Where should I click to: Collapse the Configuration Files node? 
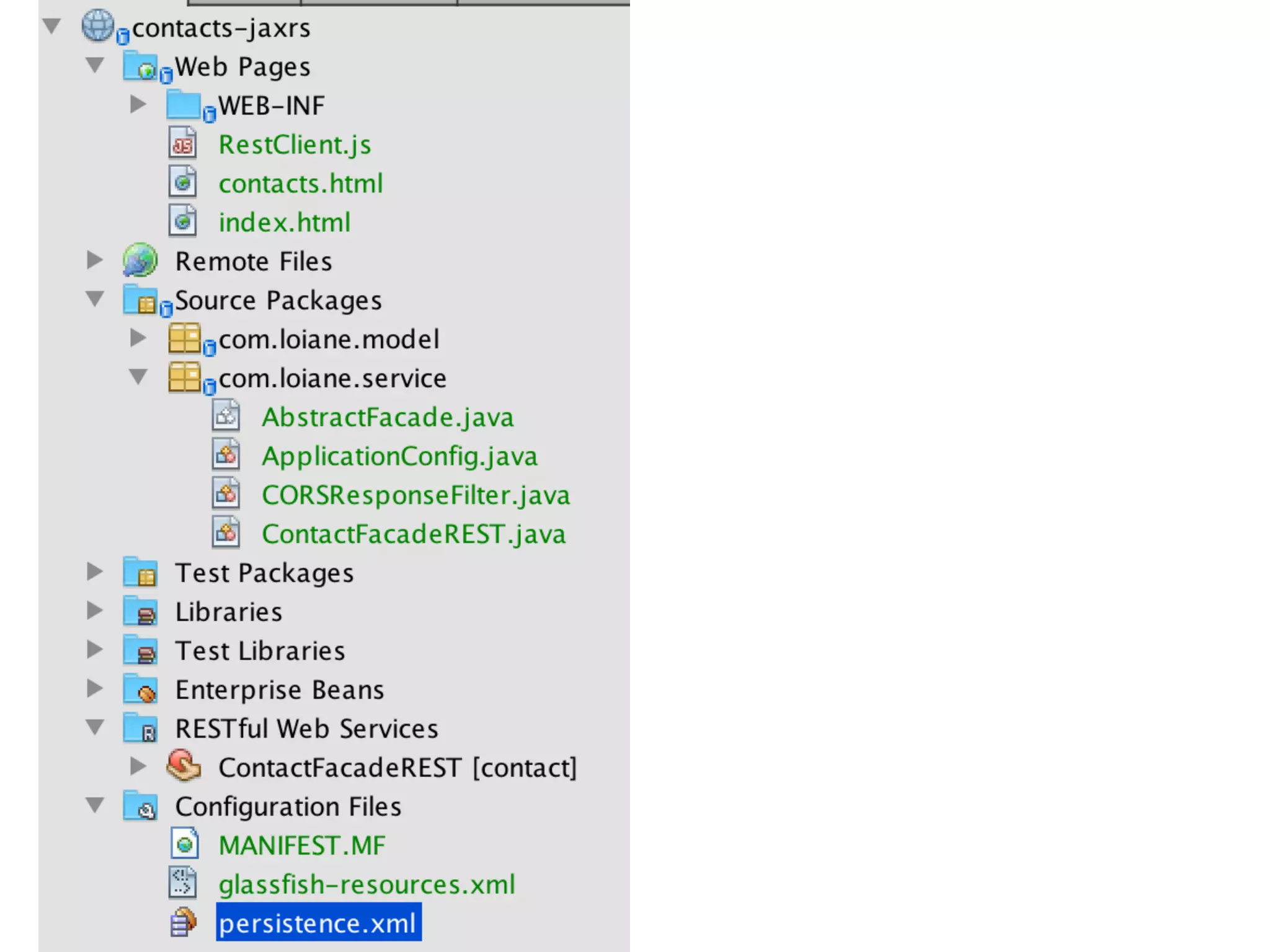(x=95, y=805)
